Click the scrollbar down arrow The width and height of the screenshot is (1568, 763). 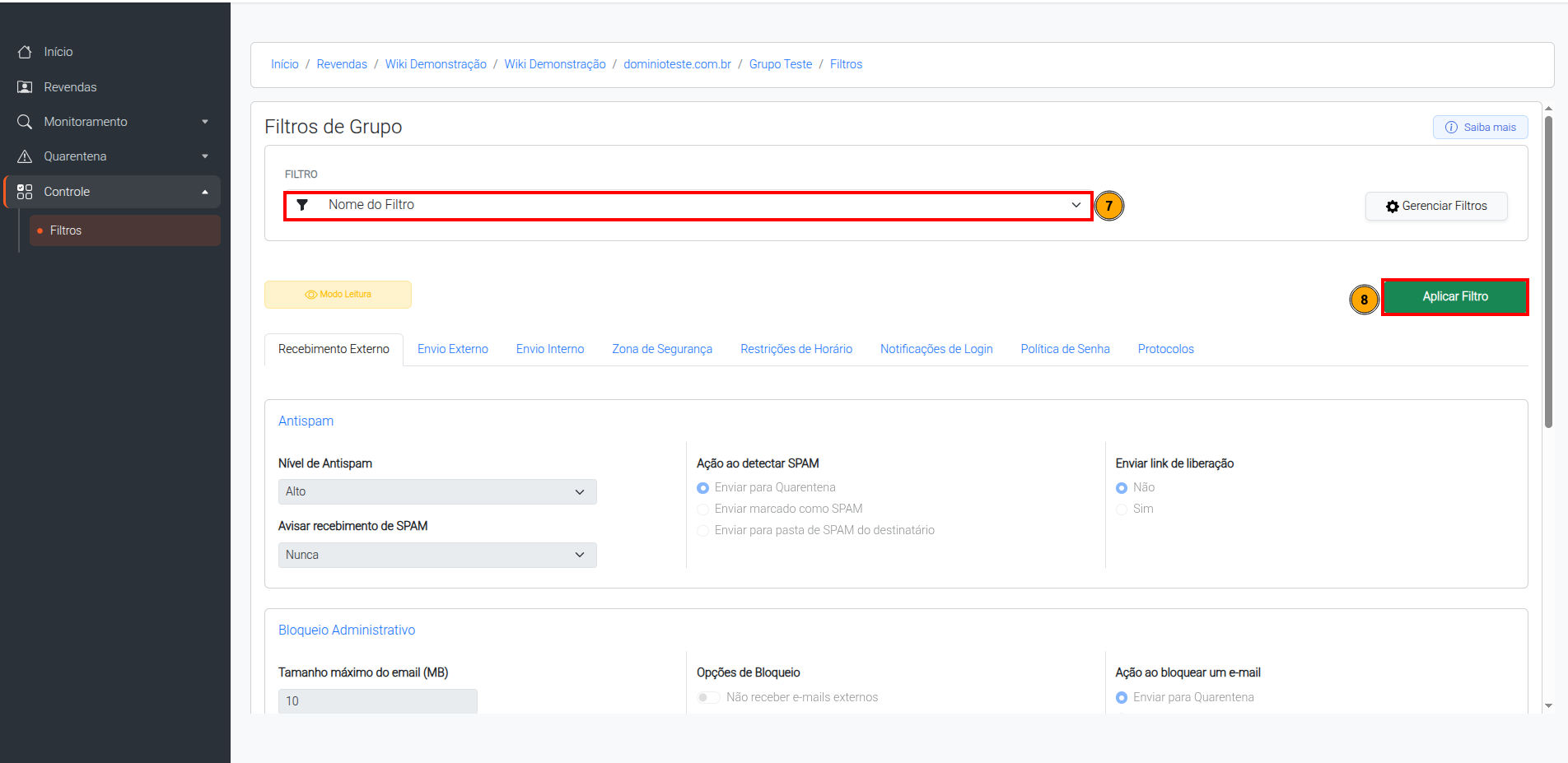point(1548,706)
